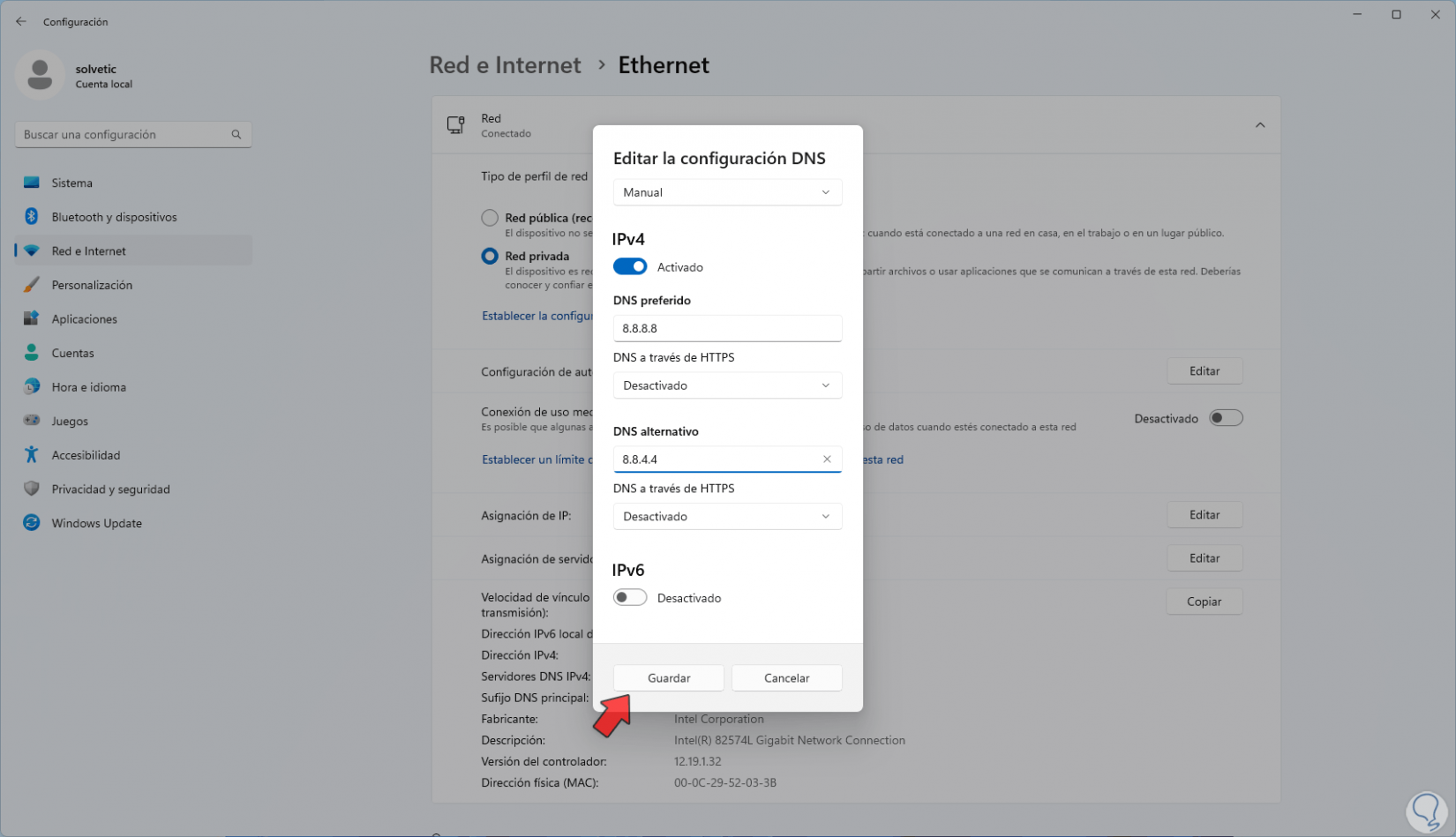Collapse the Red Conectado section chevron

coord(1259,125)
